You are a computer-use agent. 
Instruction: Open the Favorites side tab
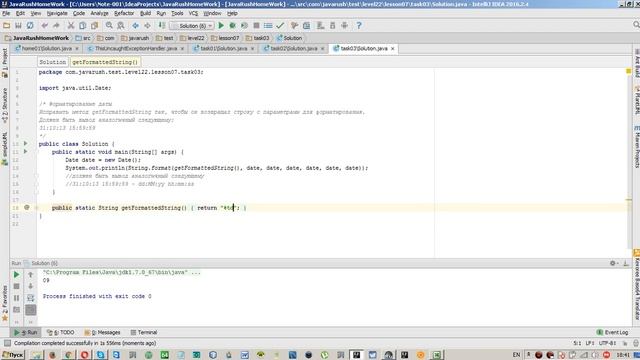tap(4, 303)
